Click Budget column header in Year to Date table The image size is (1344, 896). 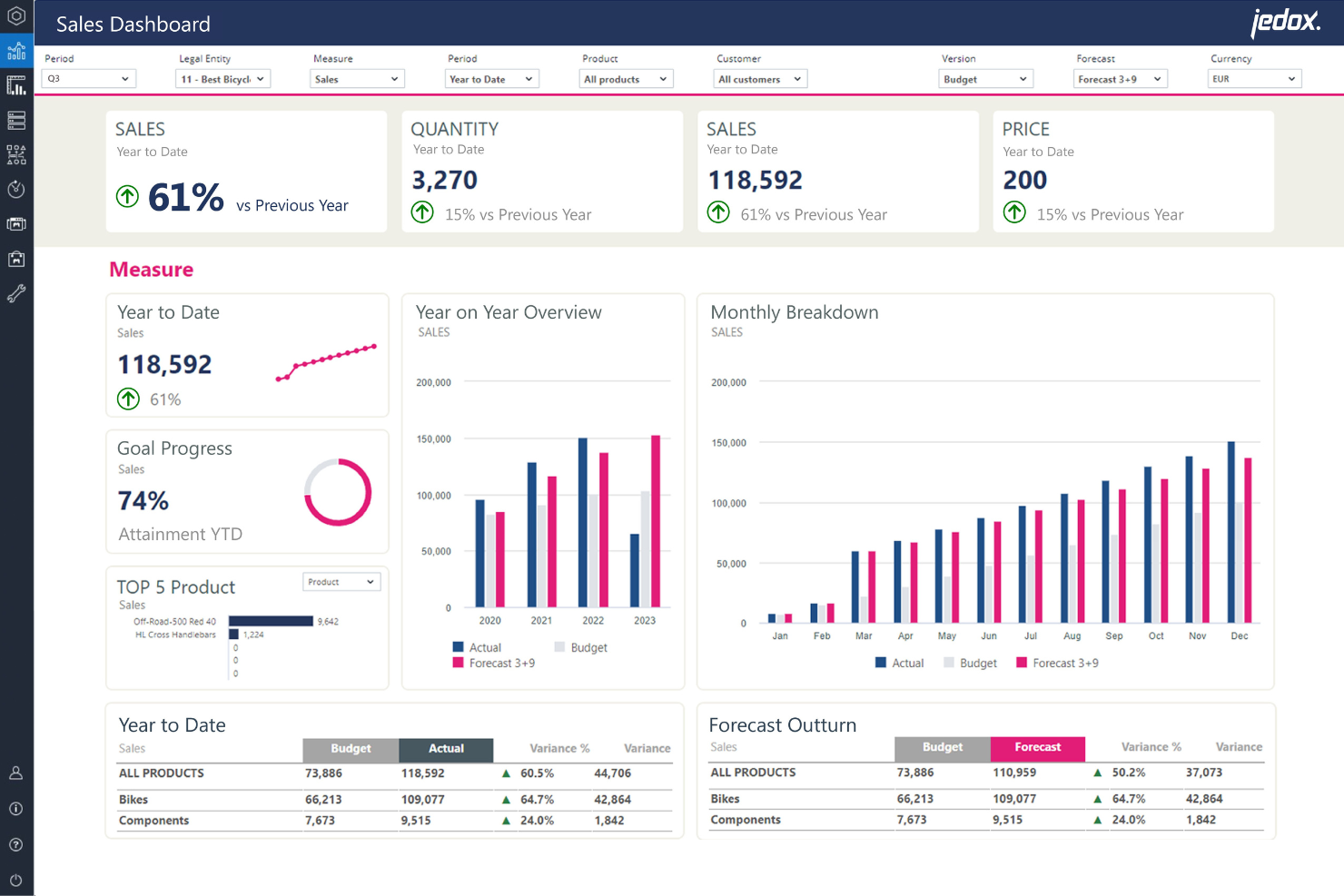pyautogui.click(x=351, y=749)
